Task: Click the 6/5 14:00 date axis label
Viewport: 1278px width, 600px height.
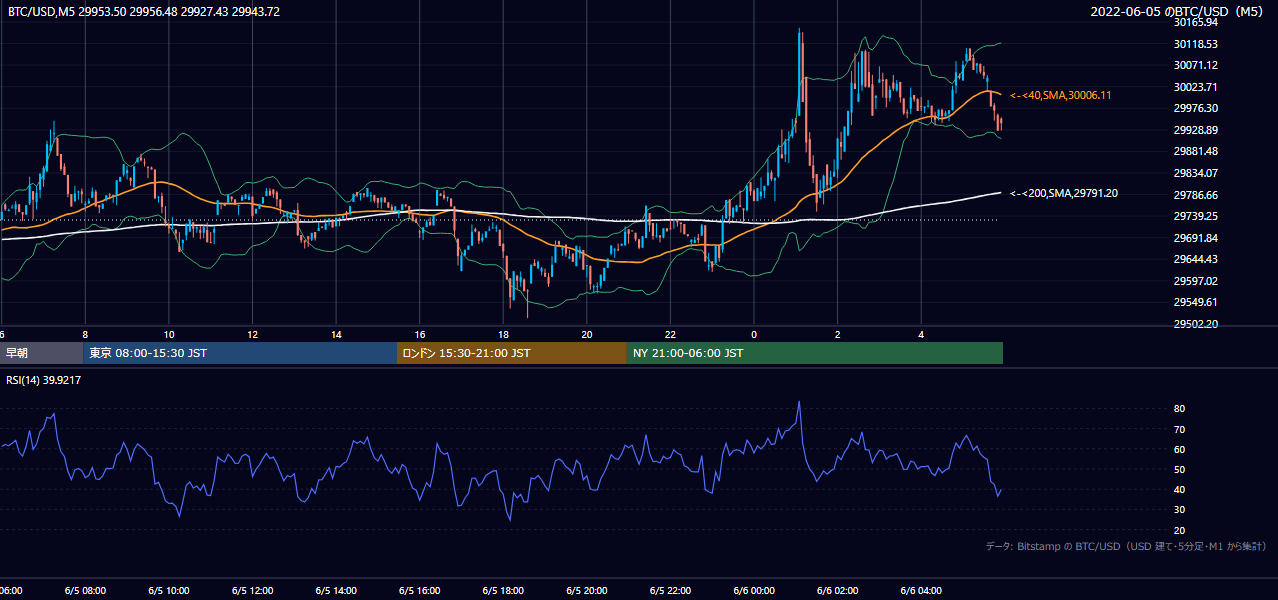Action: 336,591
